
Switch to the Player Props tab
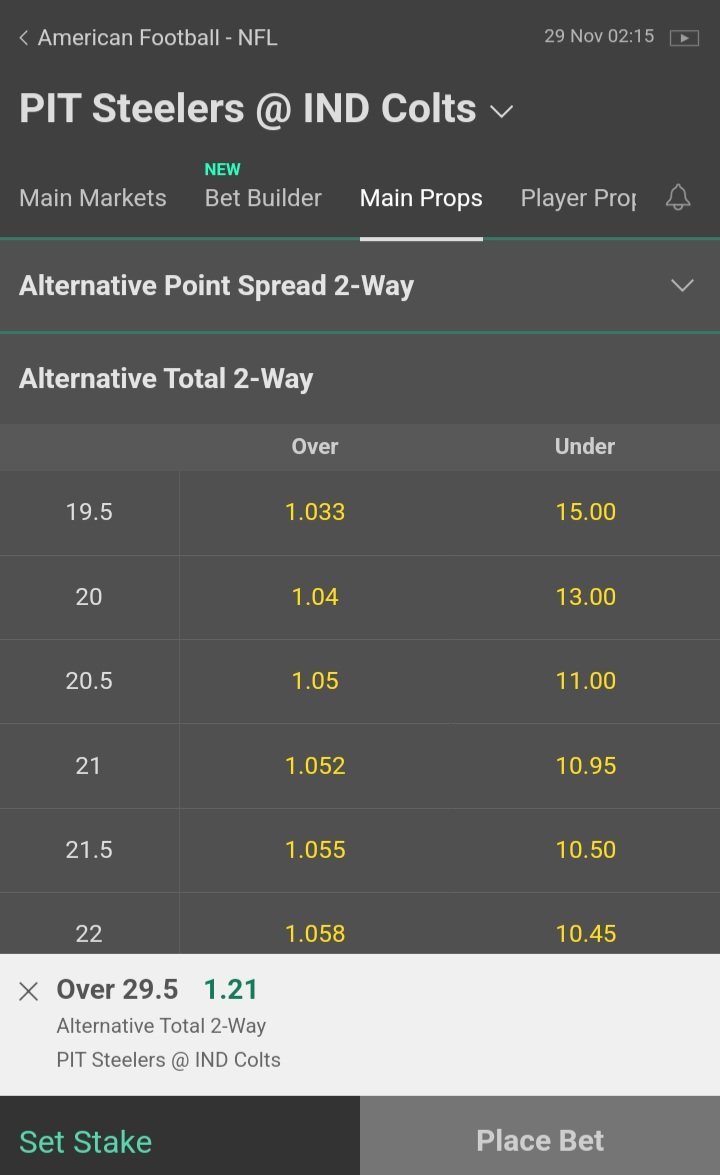tap(578, 198)
